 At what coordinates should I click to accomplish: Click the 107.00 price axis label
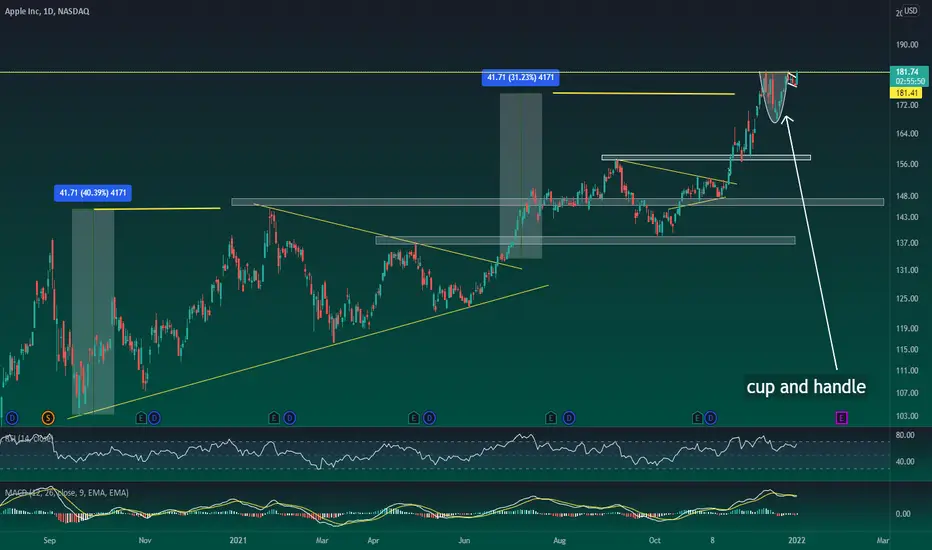907,393
